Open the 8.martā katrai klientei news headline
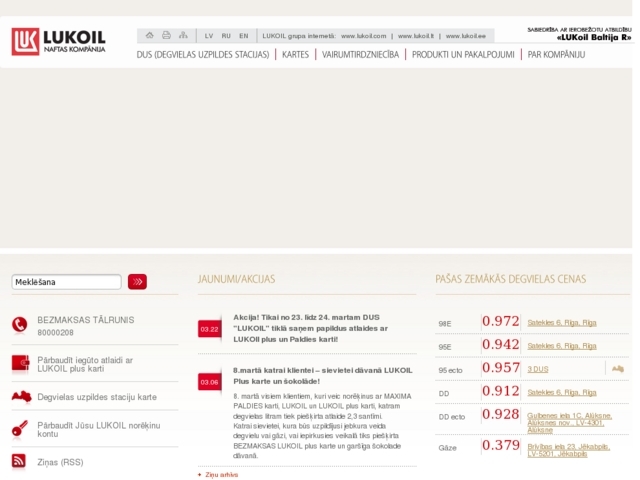The image size is (640, 480). tap(323, 376)
